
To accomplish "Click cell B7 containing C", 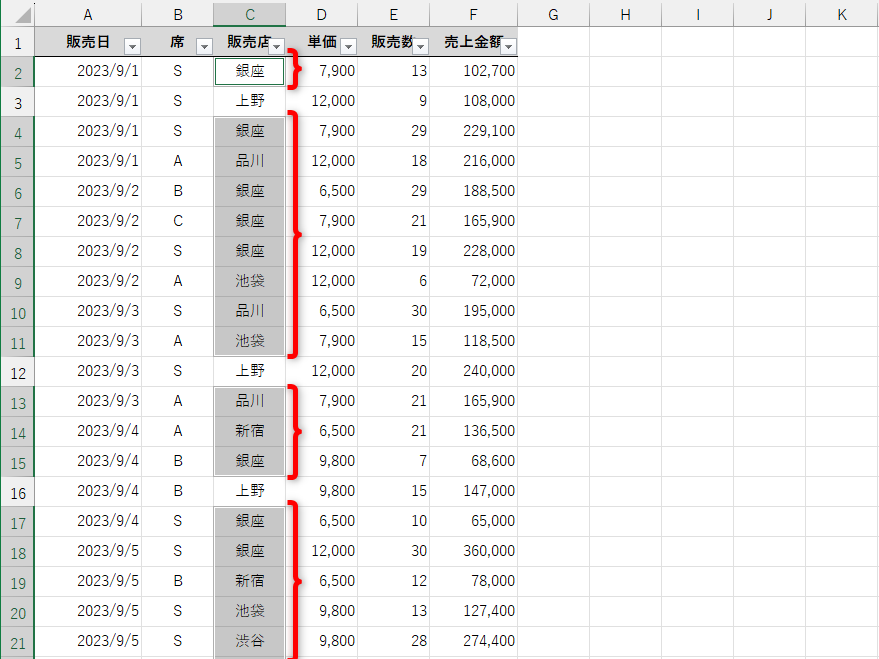I will tap(178, 221).
